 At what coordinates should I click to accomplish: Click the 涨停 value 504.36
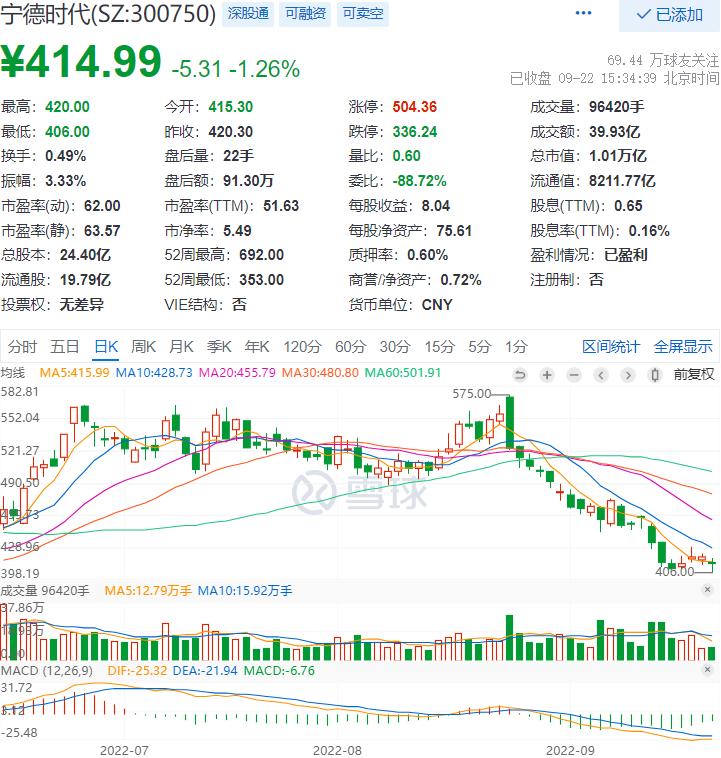[x=414, y=107]
